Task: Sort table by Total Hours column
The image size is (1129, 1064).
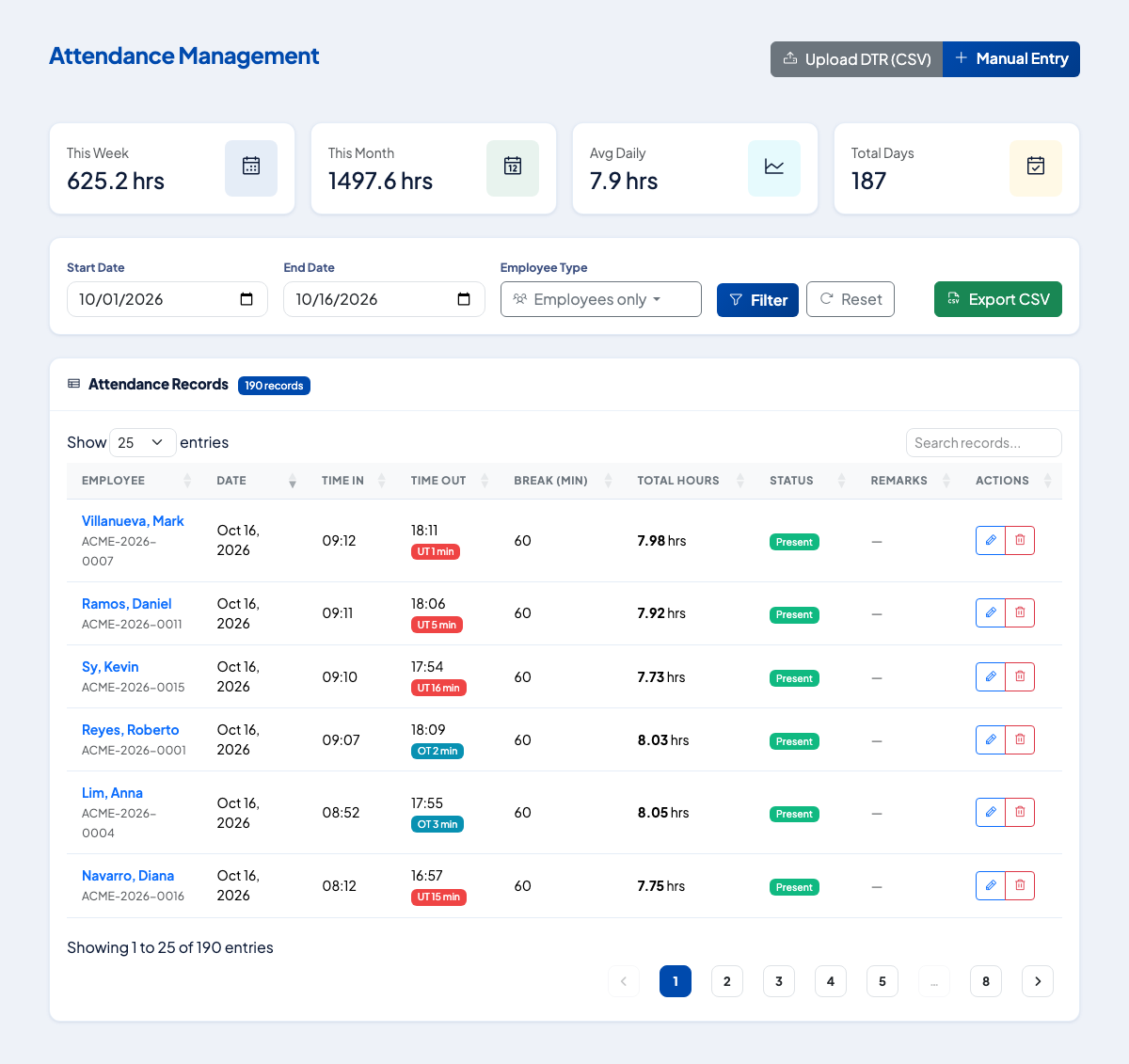Action: click(688, 481)
